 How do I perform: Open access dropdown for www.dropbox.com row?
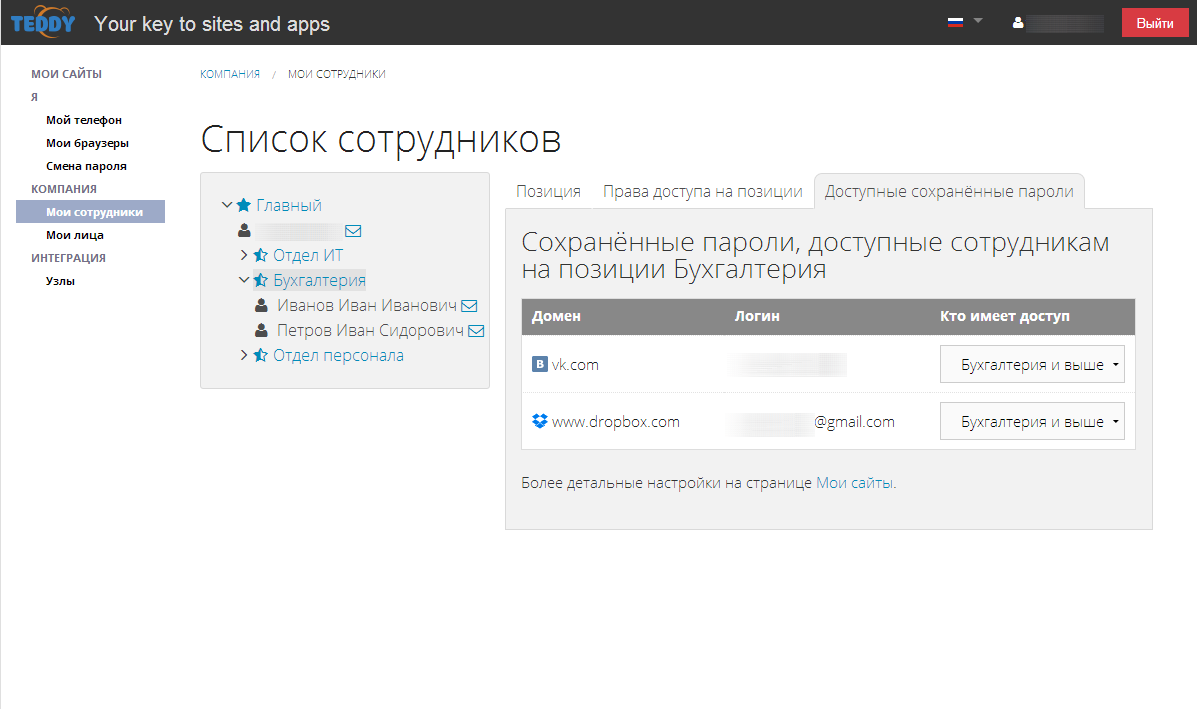tap(1032, 421)
